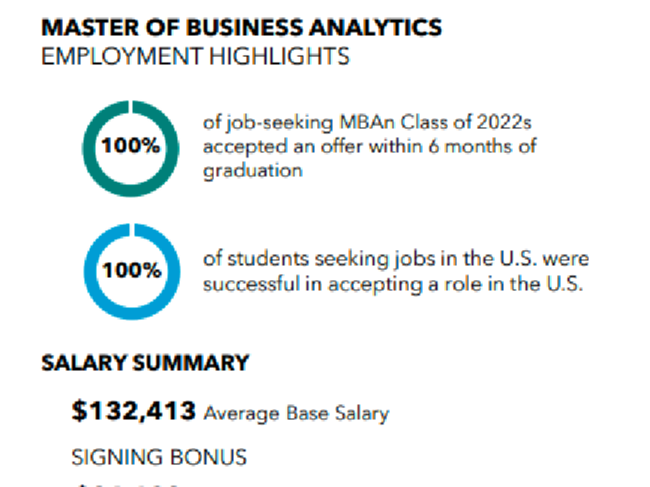Click the word SUMMARY in salary heading
The image size is (650, 487).
[x=191, y=363]
